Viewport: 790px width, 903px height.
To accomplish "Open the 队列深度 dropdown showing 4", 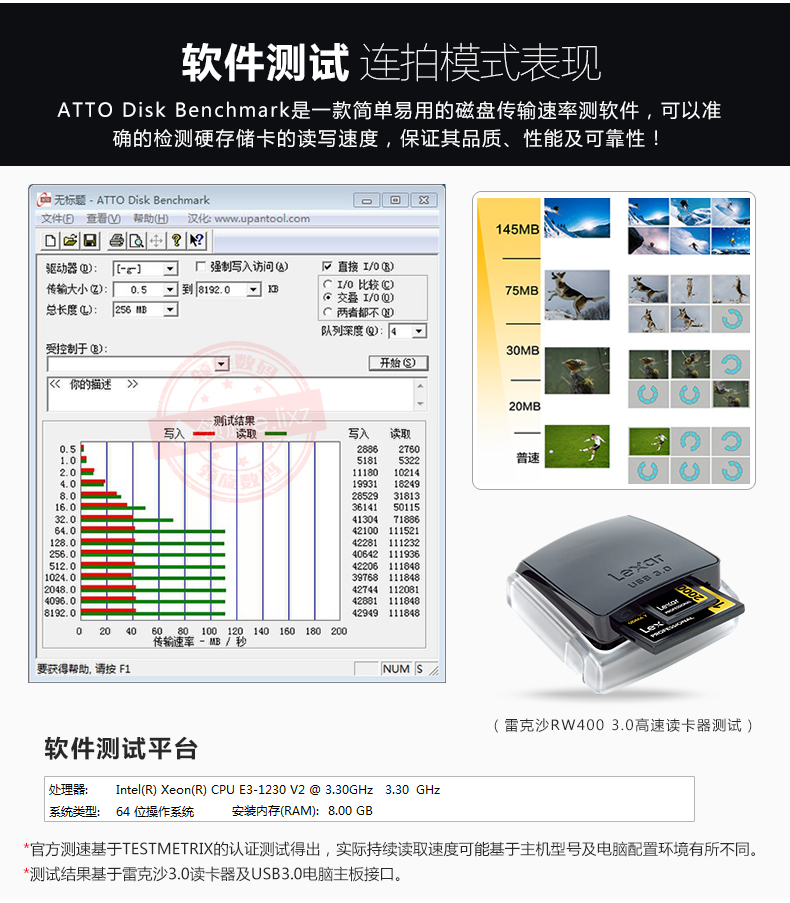I will 419,331.
